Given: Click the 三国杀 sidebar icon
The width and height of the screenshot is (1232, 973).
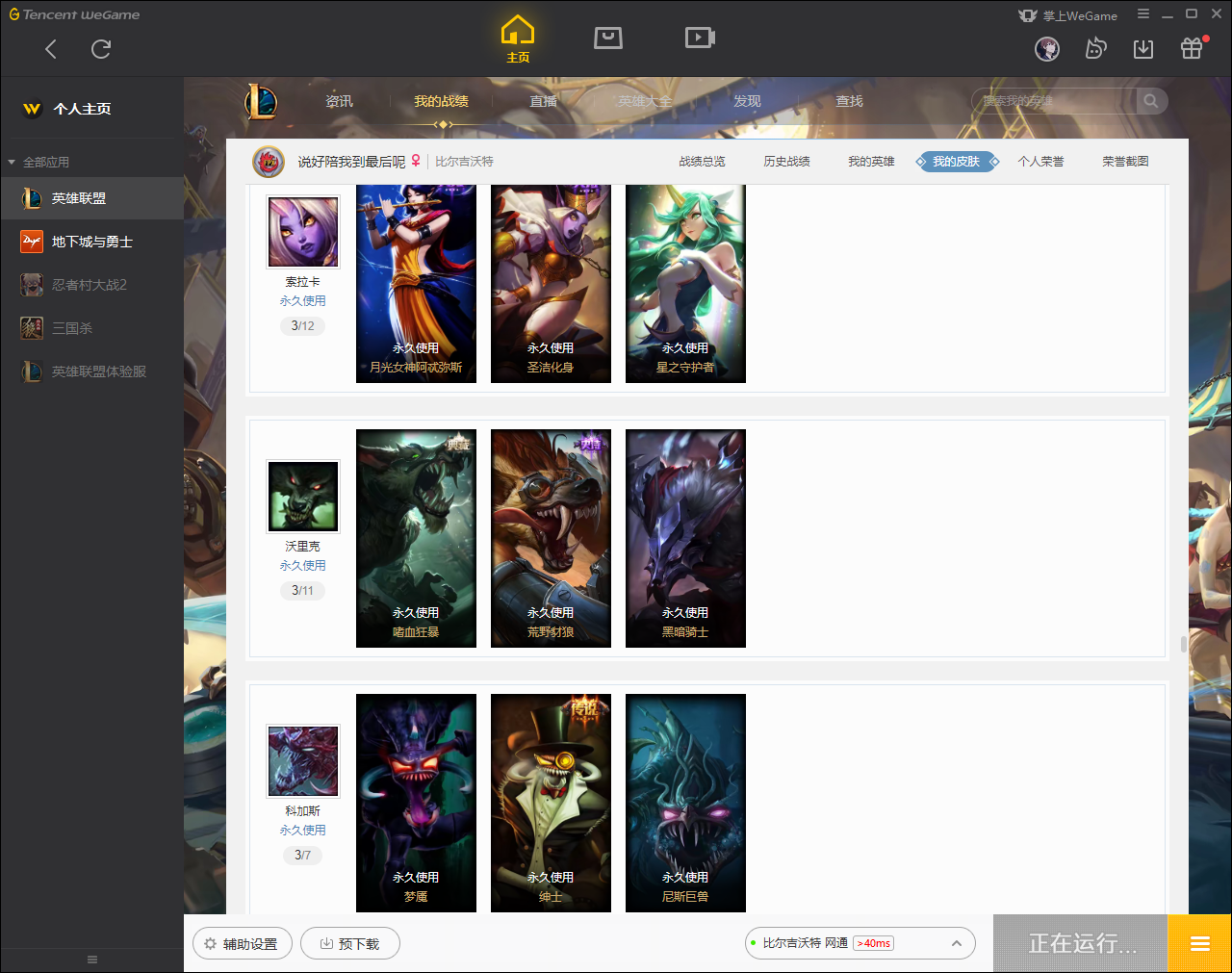Looking at the screenshot, I should (x=32, y=328).
